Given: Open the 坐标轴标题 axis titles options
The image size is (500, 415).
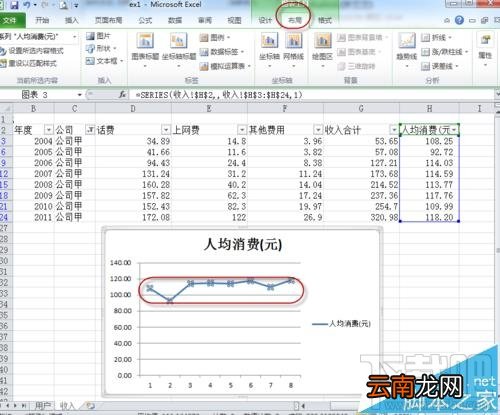Looking at the screenshot, I should click(179, 50).
